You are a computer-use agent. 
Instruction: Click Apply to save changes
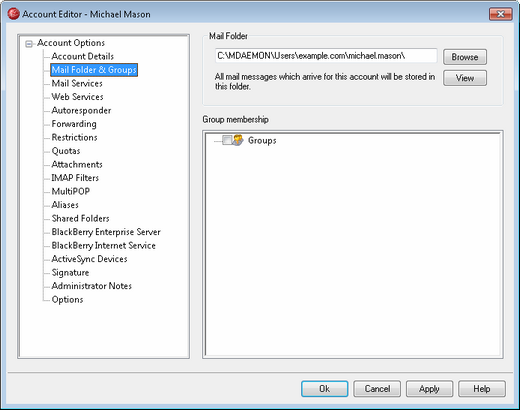429,389
